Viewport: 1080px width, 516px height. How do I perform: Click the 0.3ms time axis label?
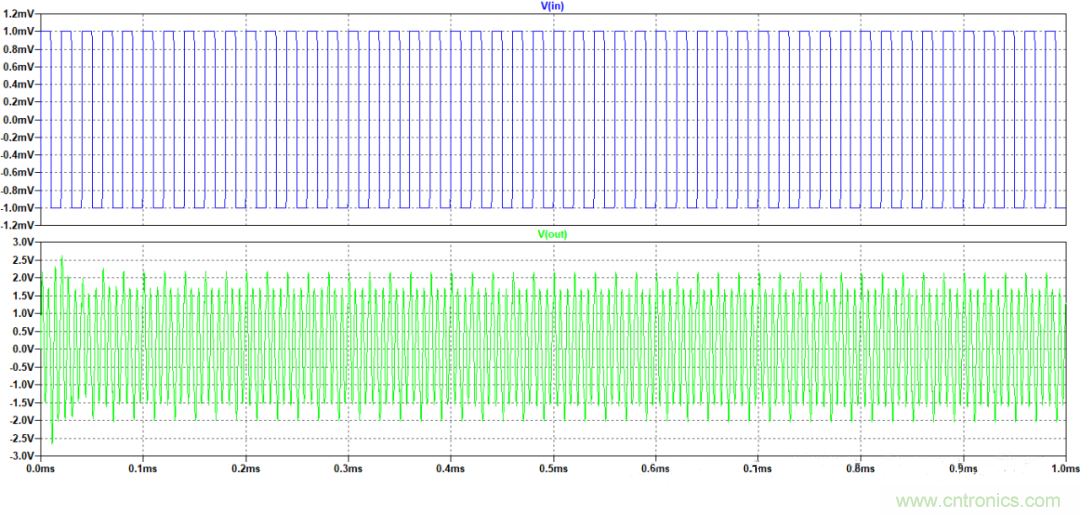click(347, 468)
